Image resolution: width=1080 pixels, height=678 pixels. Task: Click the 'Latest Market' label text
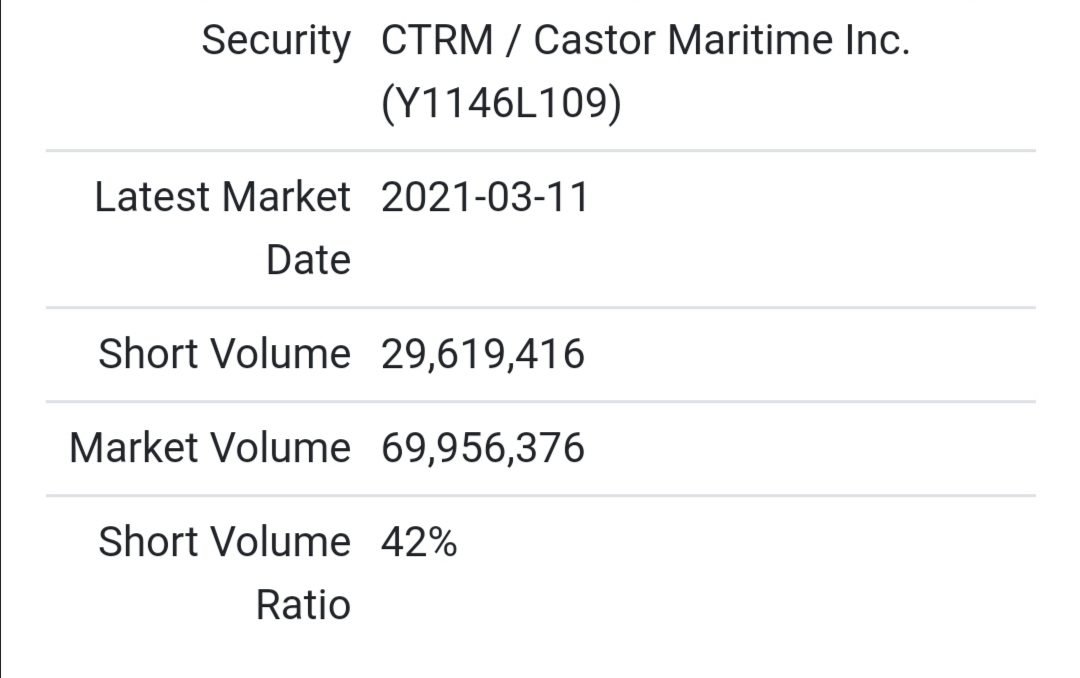coord(222,197)
